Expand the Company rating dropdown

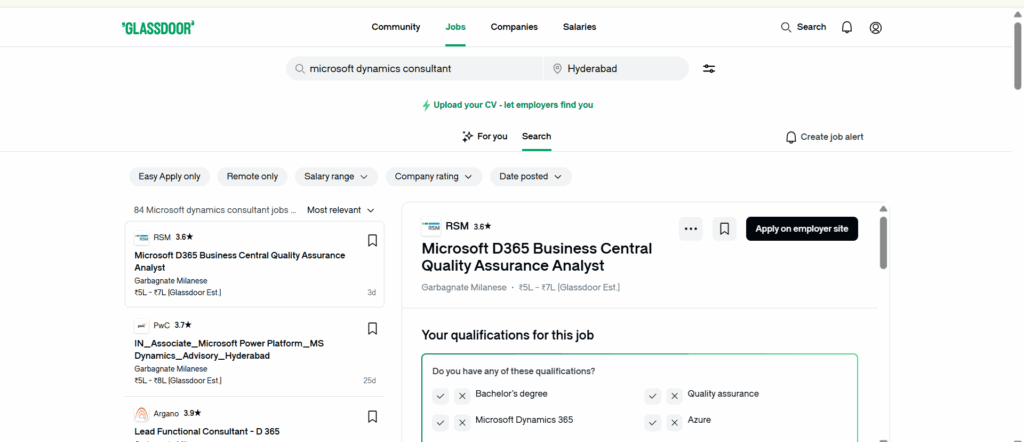click(x=433, y=177)
